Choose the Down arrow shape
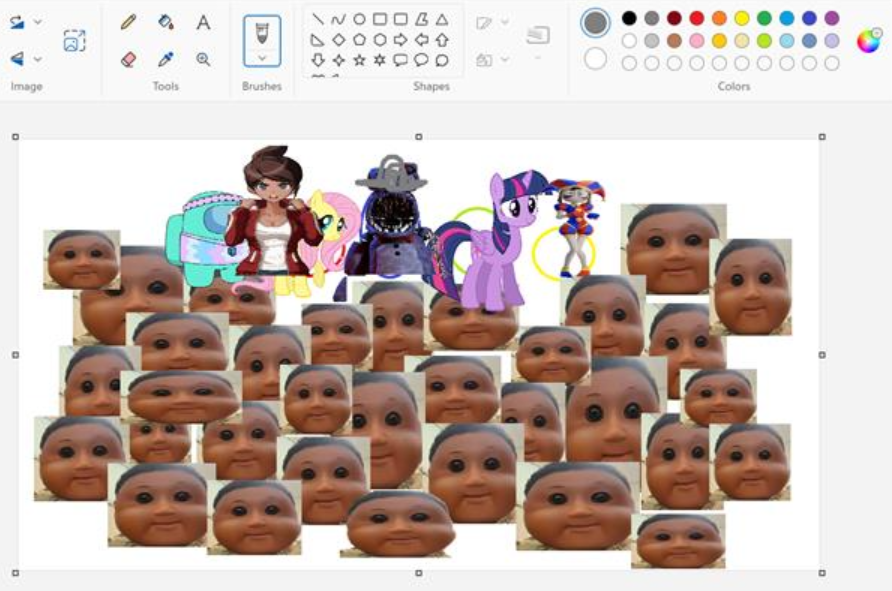 click(x=318, y=60)
